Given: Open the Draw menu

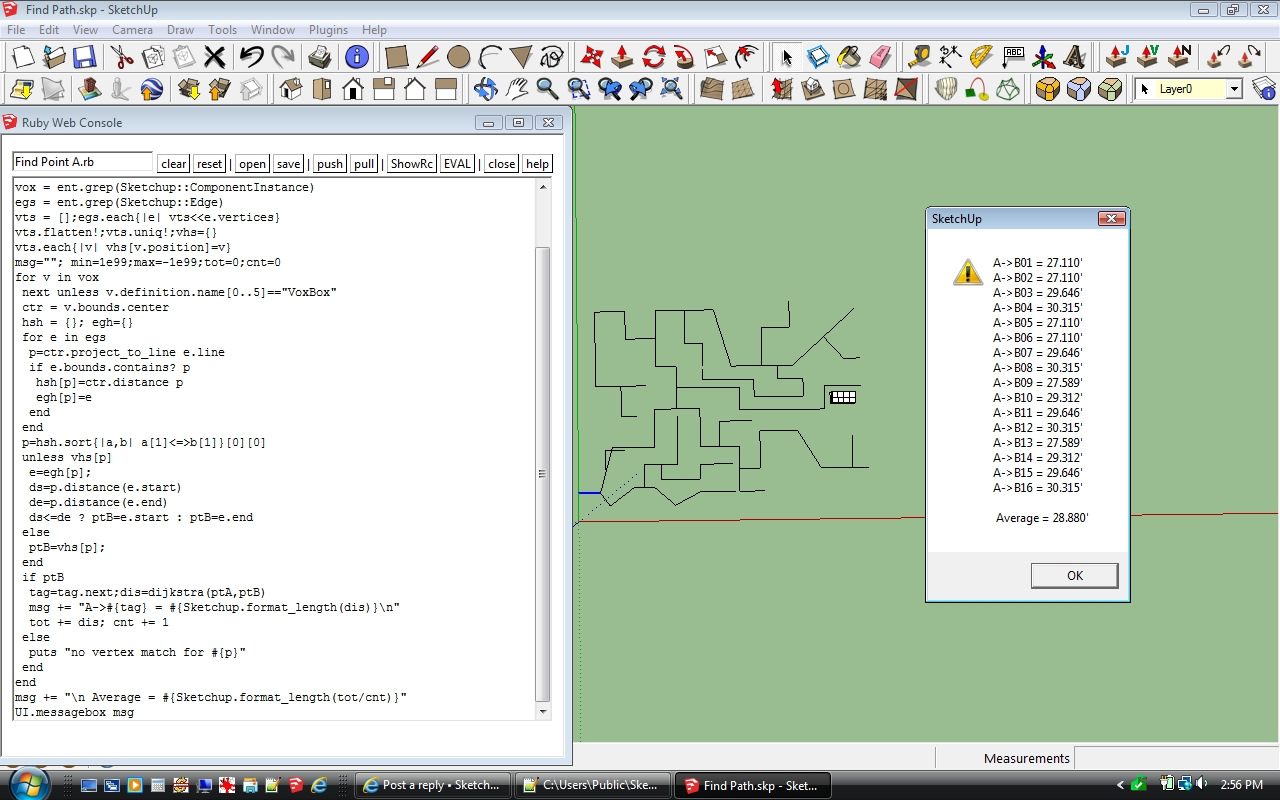Looking at the screenshot, I should pyautogui.click(x=180, y=30).
